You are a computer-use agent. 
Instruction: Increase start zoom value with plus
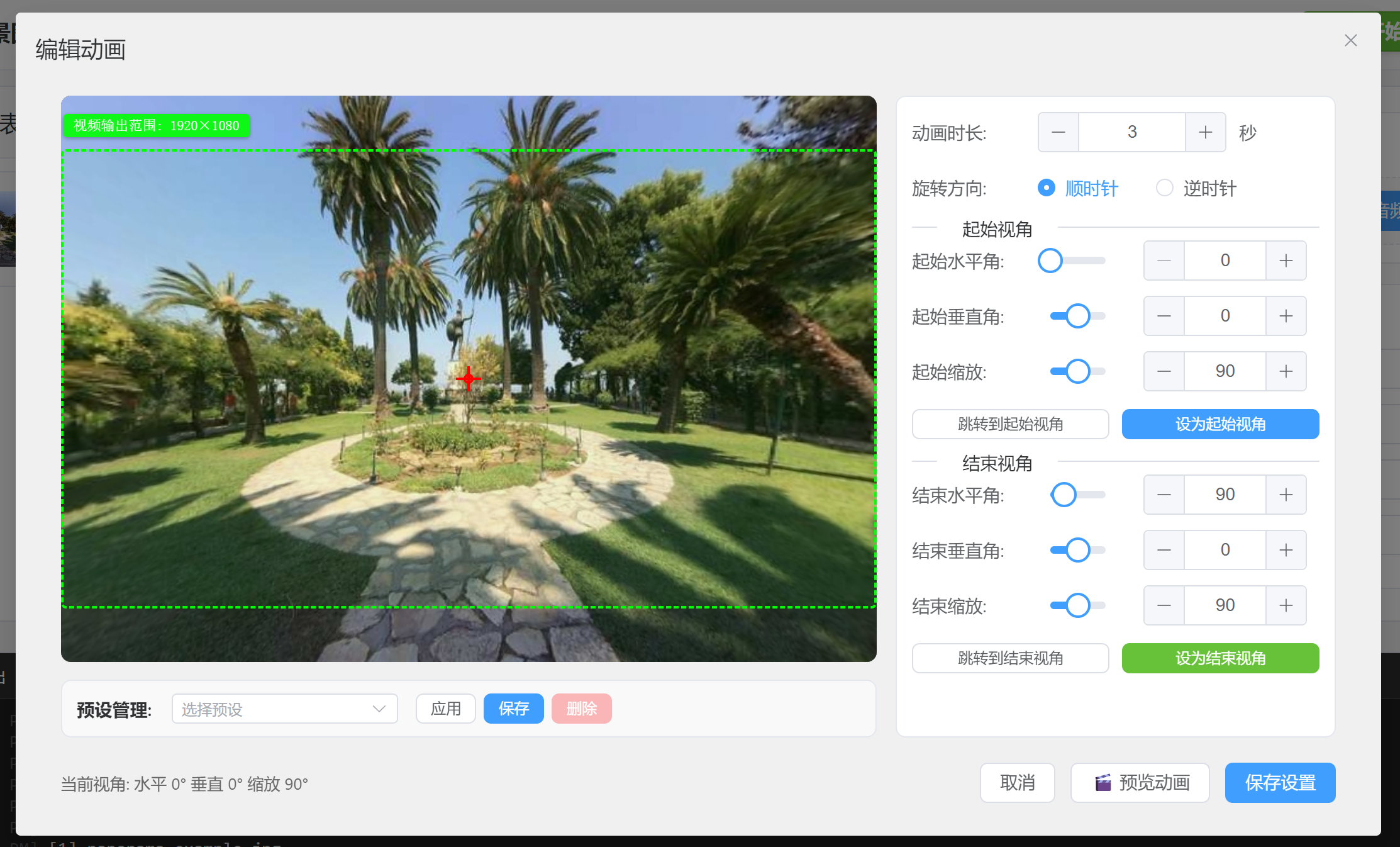tap(1286, 371)
